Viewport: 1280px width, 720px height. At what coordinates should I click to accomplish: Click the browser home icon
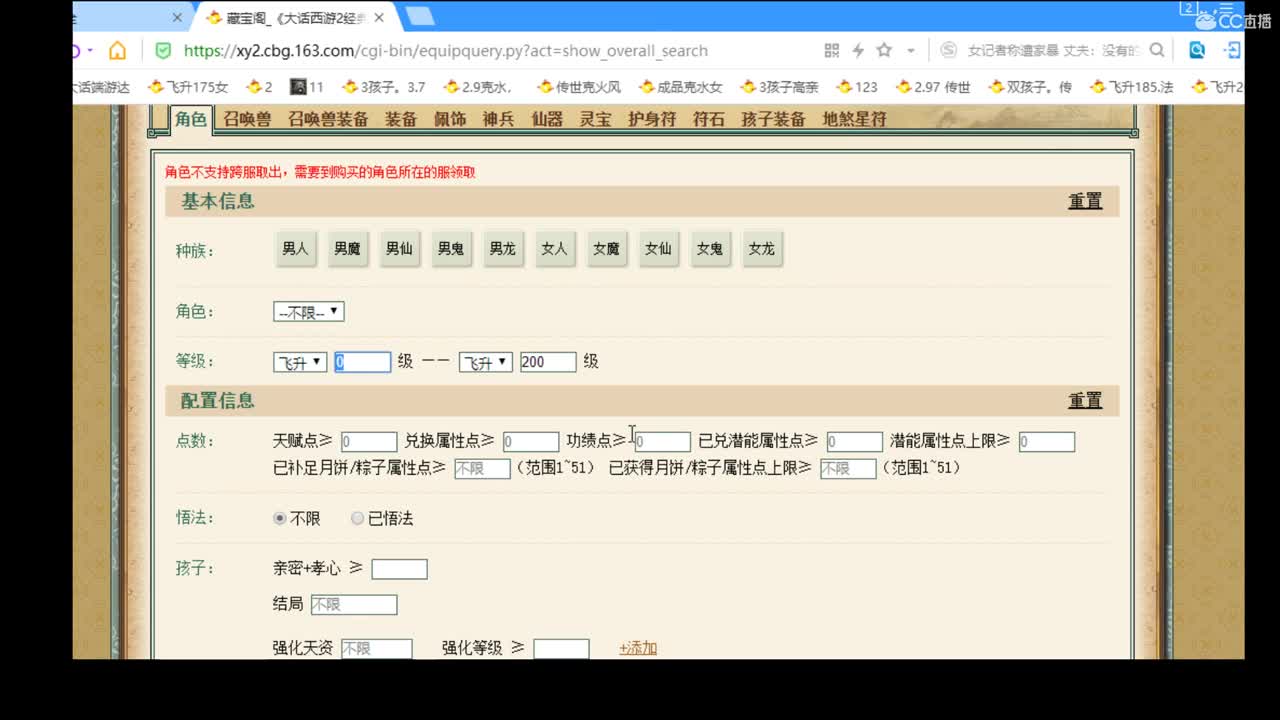click(x=118, y=50)
